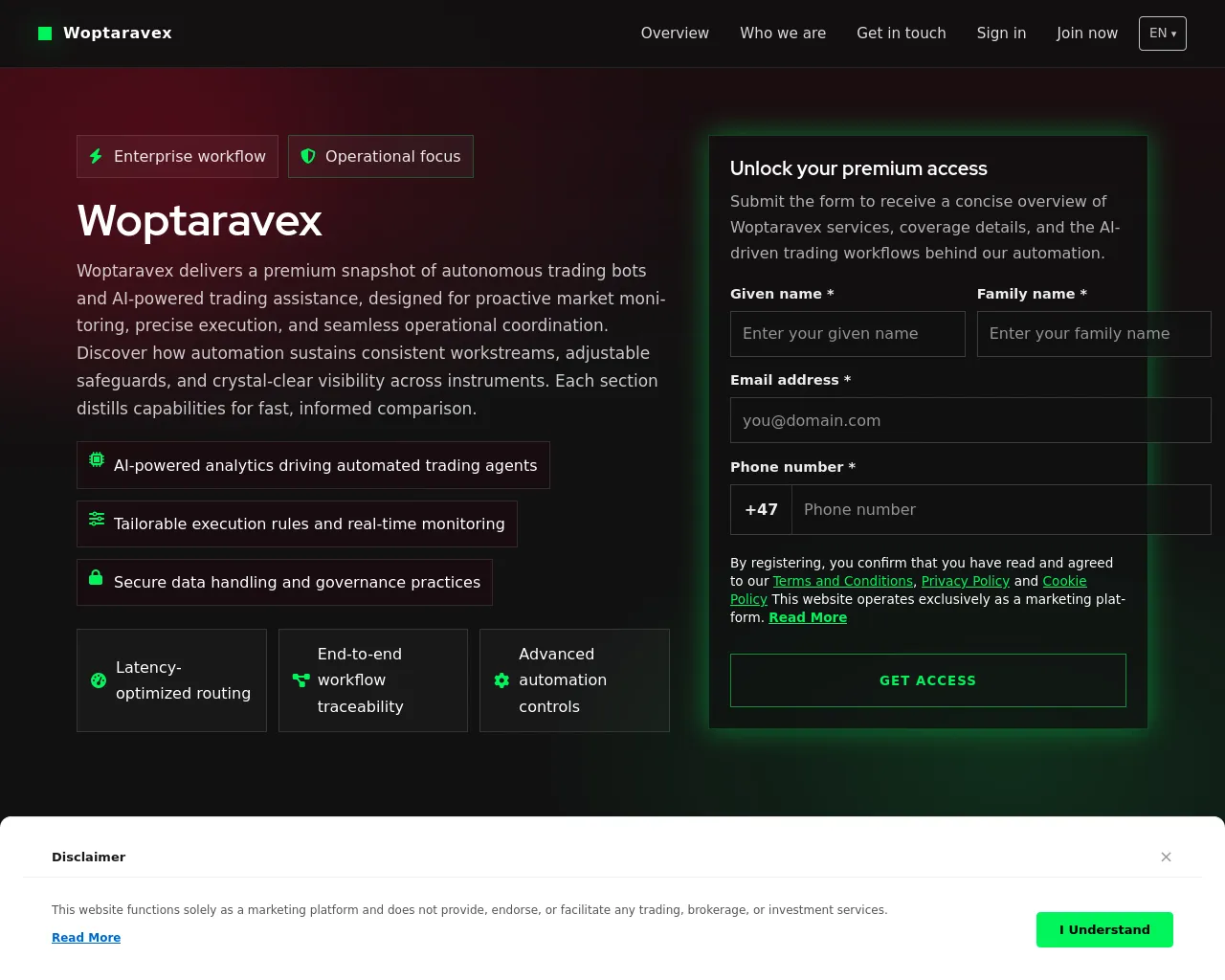
Task: Select Join now in the top menu
Action: (1087, 33)
